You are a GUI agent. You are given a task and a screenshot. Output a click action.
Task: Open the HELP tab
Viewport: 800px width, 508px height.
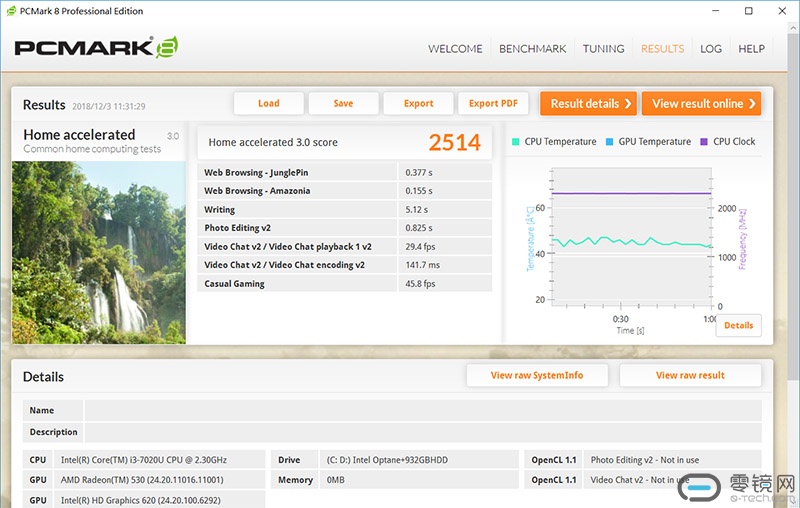[751, 49]
